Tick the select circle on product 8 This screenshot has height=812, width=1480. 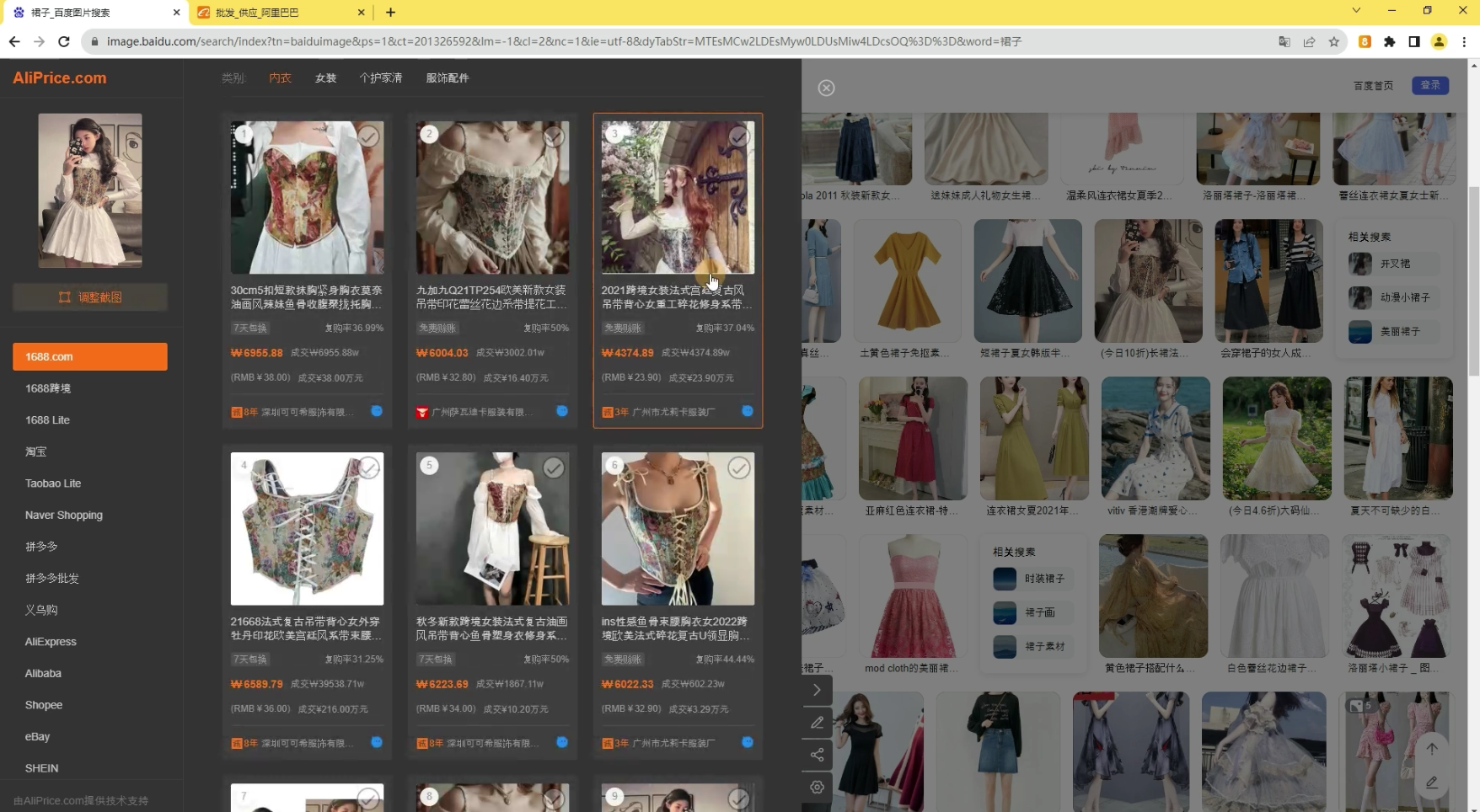(x=554, y=799)
